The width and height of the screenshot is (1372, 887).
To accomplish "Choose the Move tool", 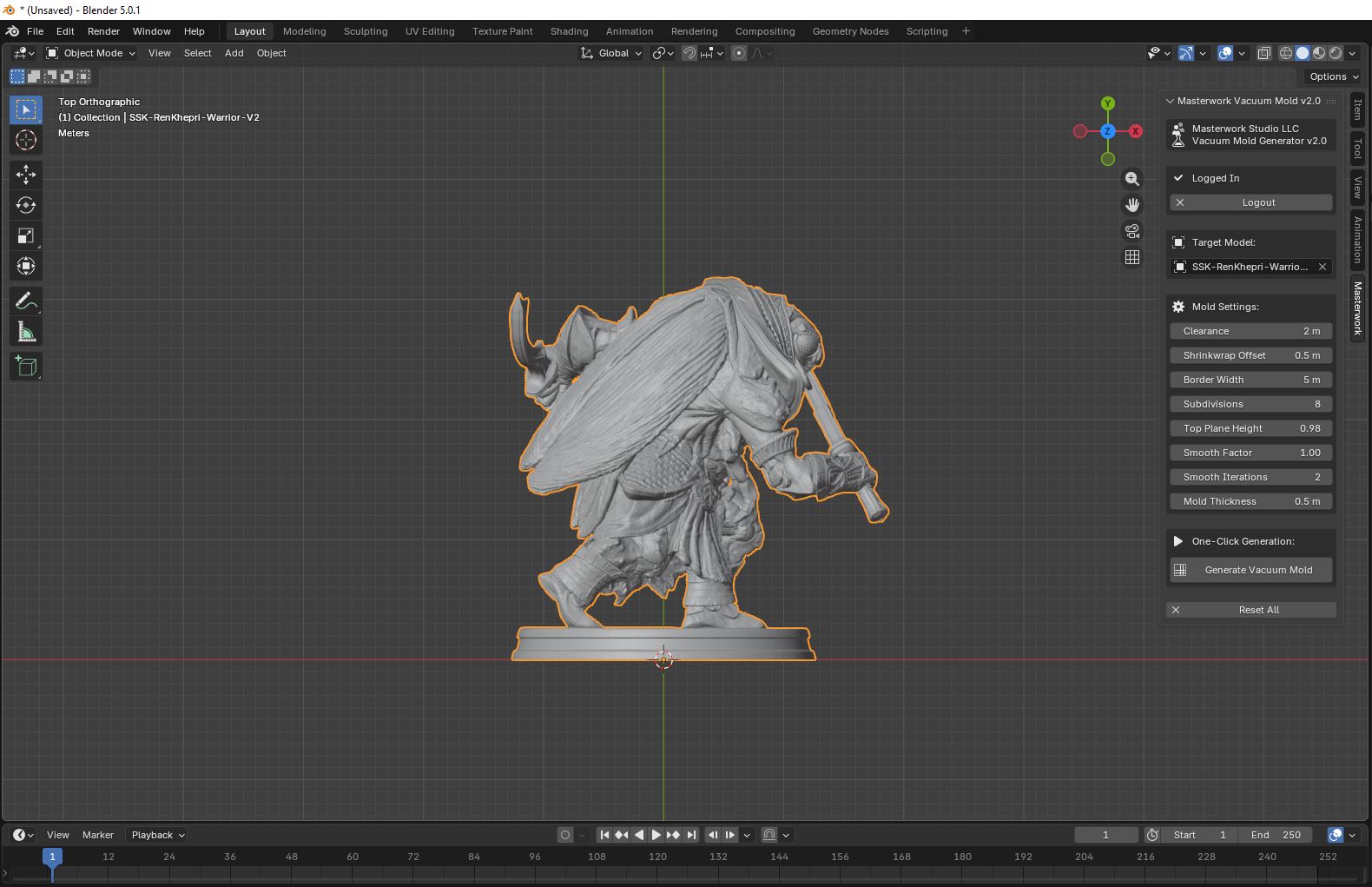I will coord(26,175).
